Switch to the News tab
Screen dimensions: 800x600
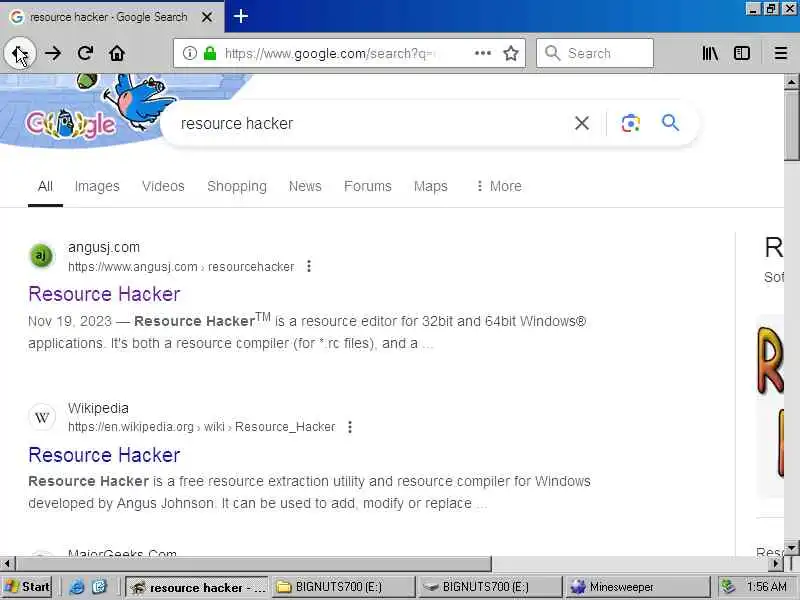coord(305,186)
